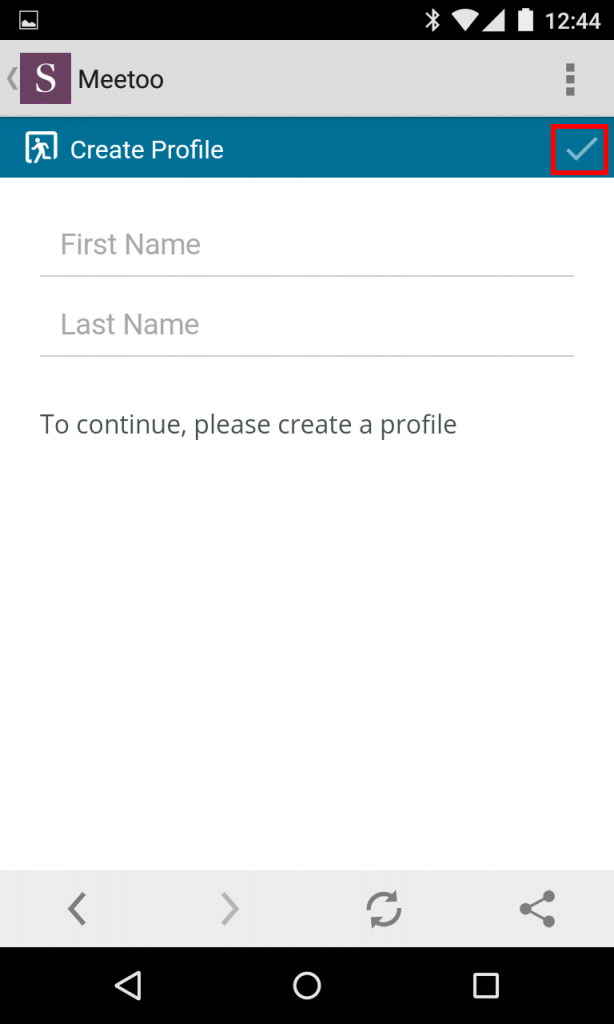Tap the share icon

click(537, 908)
